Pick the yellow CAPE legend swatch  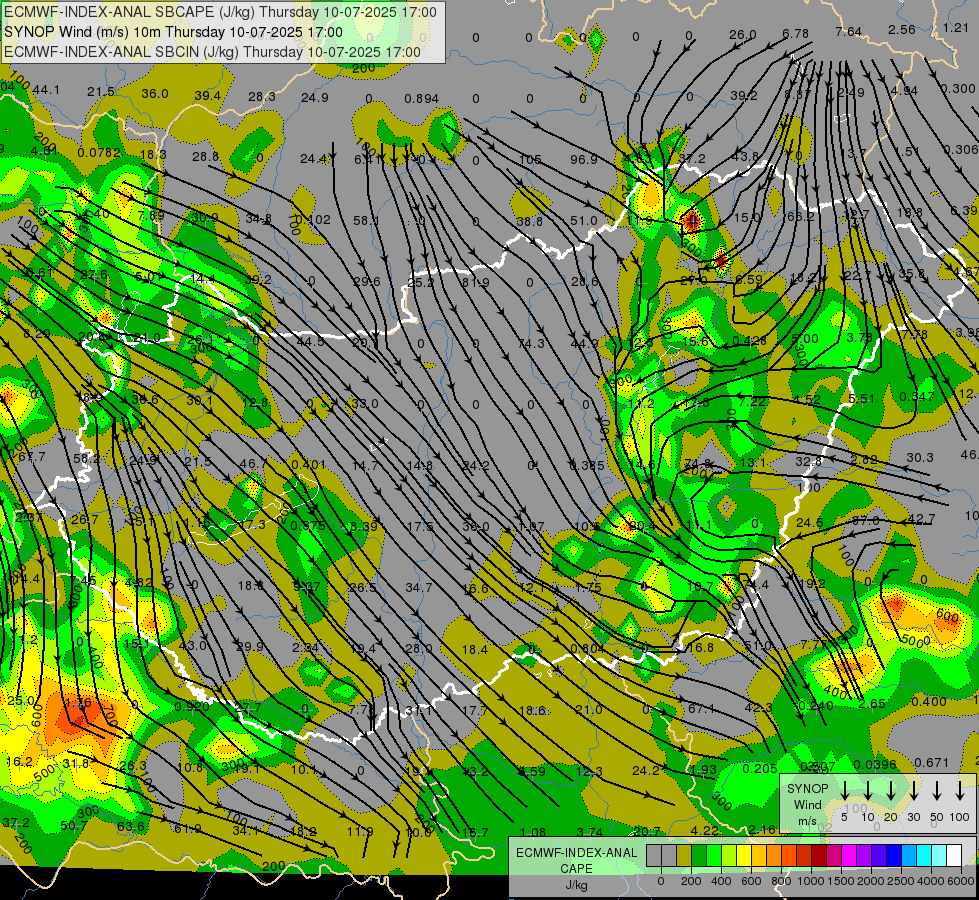(745, 856)
